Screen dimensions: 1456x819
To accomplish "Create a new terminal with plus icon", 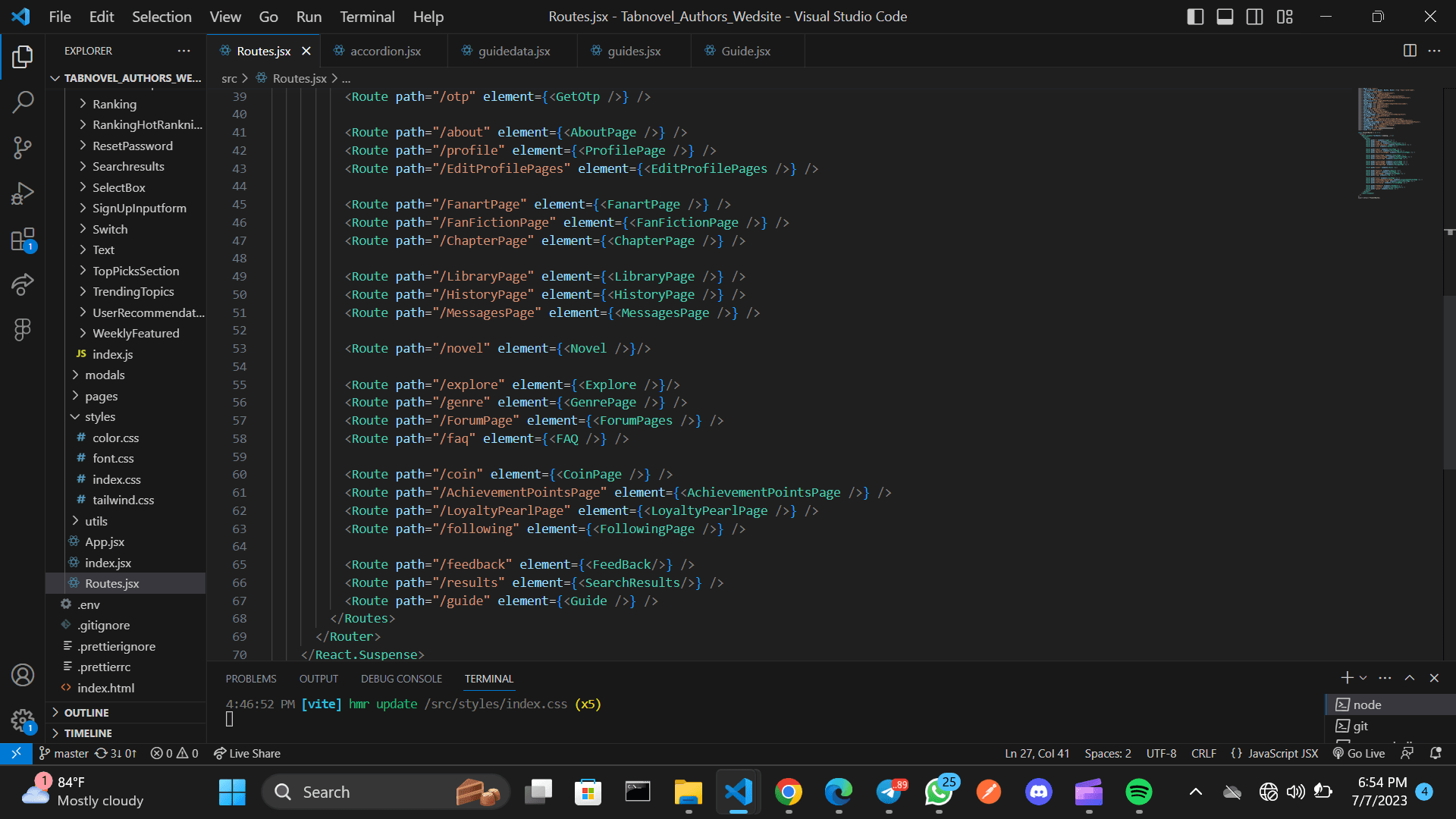I will pyautogui.click(x=1347, y=678).
